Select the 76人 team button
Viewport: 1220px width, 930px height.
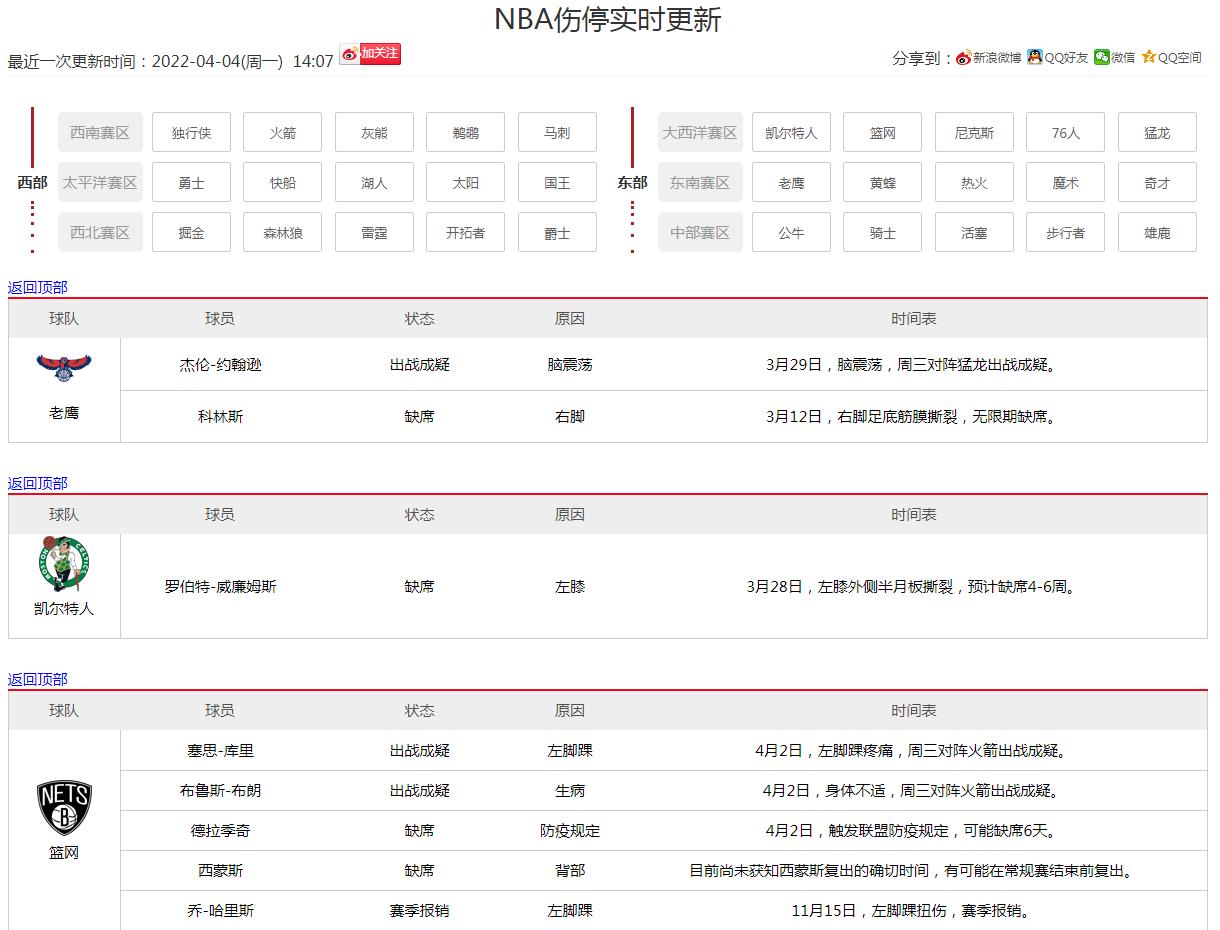[1066, 132]
